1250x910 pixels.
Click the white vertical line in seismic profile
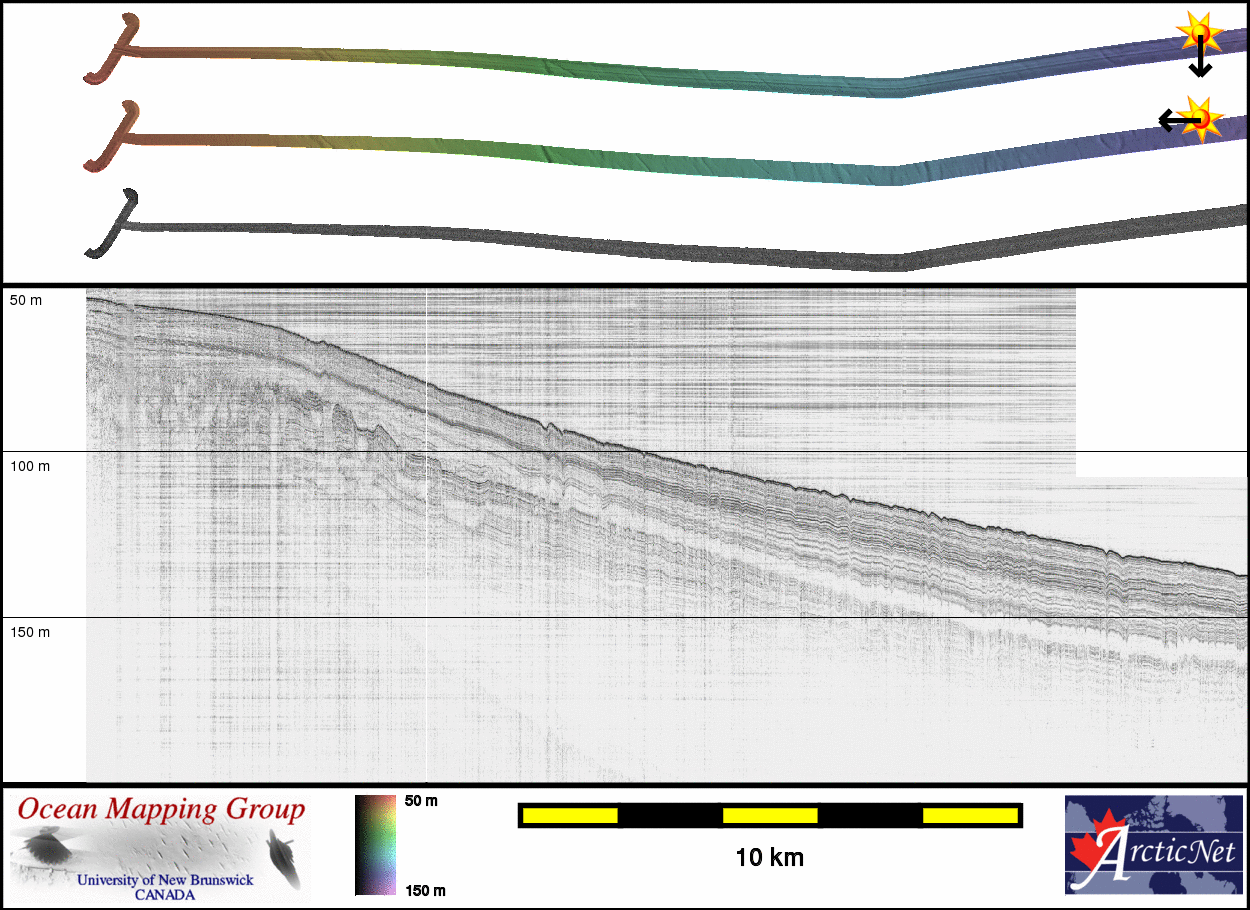(427, 600)
